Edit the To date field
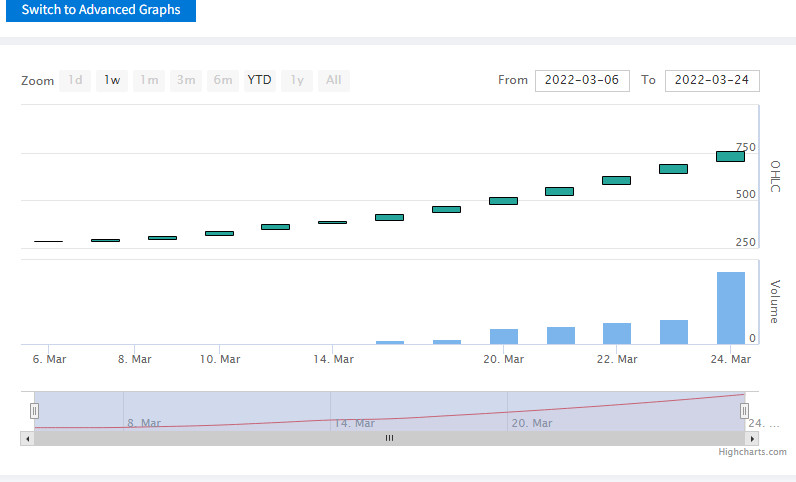The height and width of the screenshot is (482, 796). click(712, 81)
